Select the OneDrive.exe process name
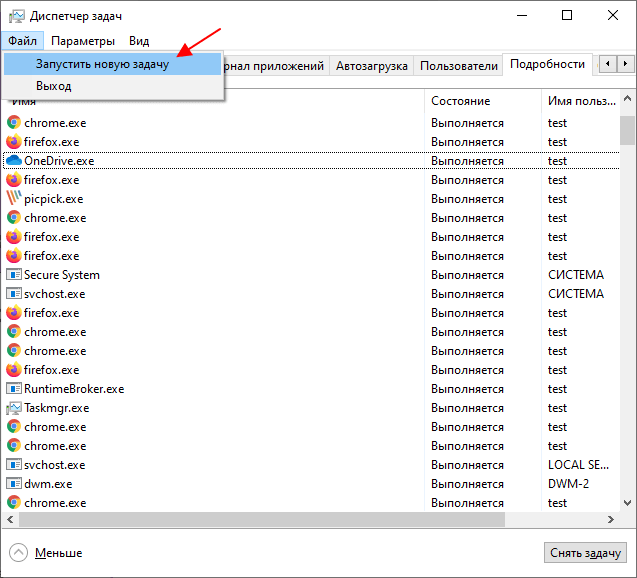The height and width of the screenshot is (578, 637). 59,161
